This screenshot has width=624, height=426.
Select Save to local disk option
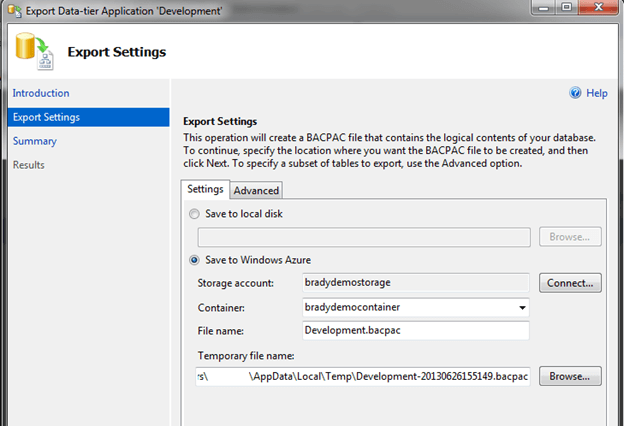(194, 214)
